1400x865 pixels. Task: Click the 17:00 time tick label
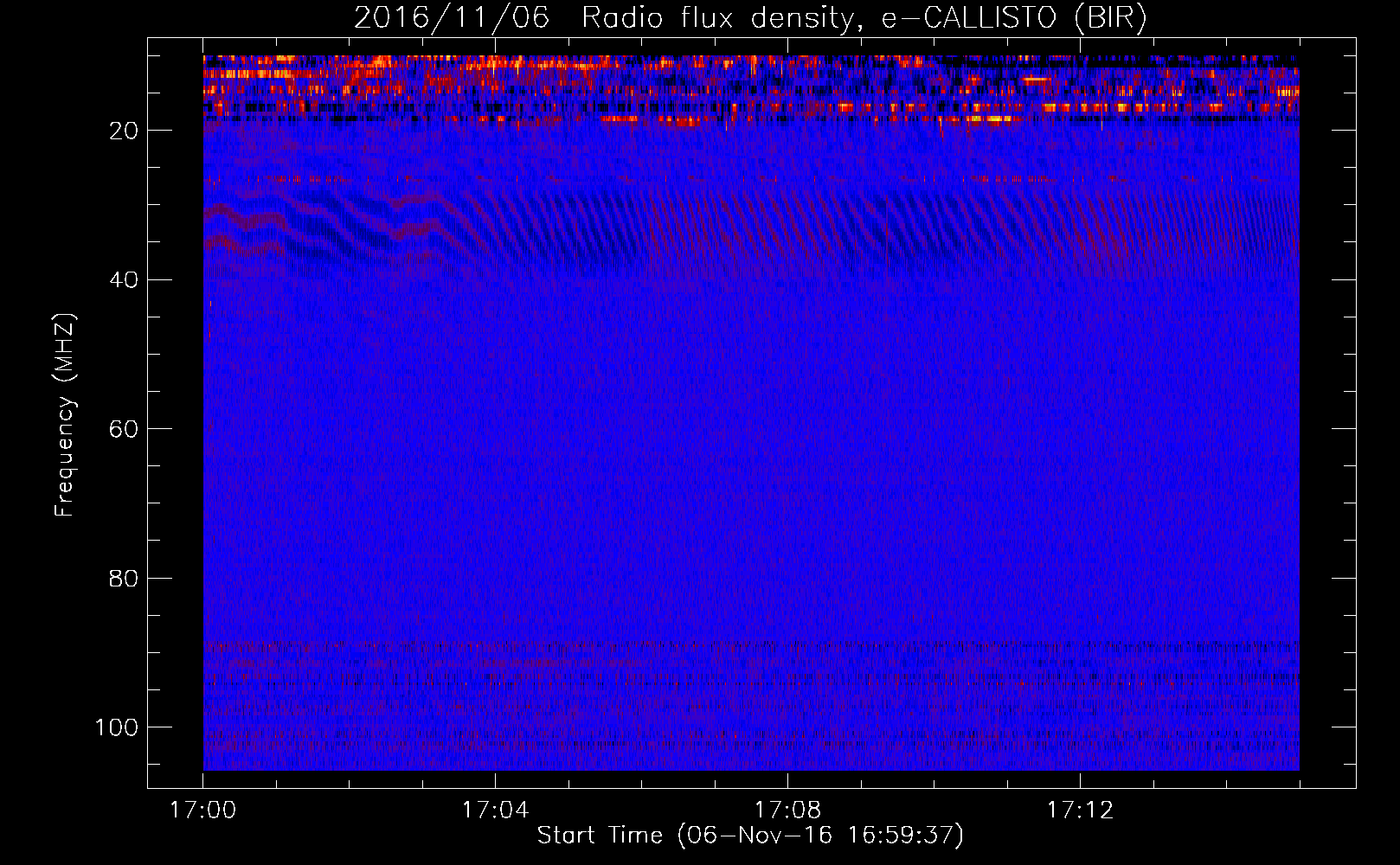tap(202, 811)
